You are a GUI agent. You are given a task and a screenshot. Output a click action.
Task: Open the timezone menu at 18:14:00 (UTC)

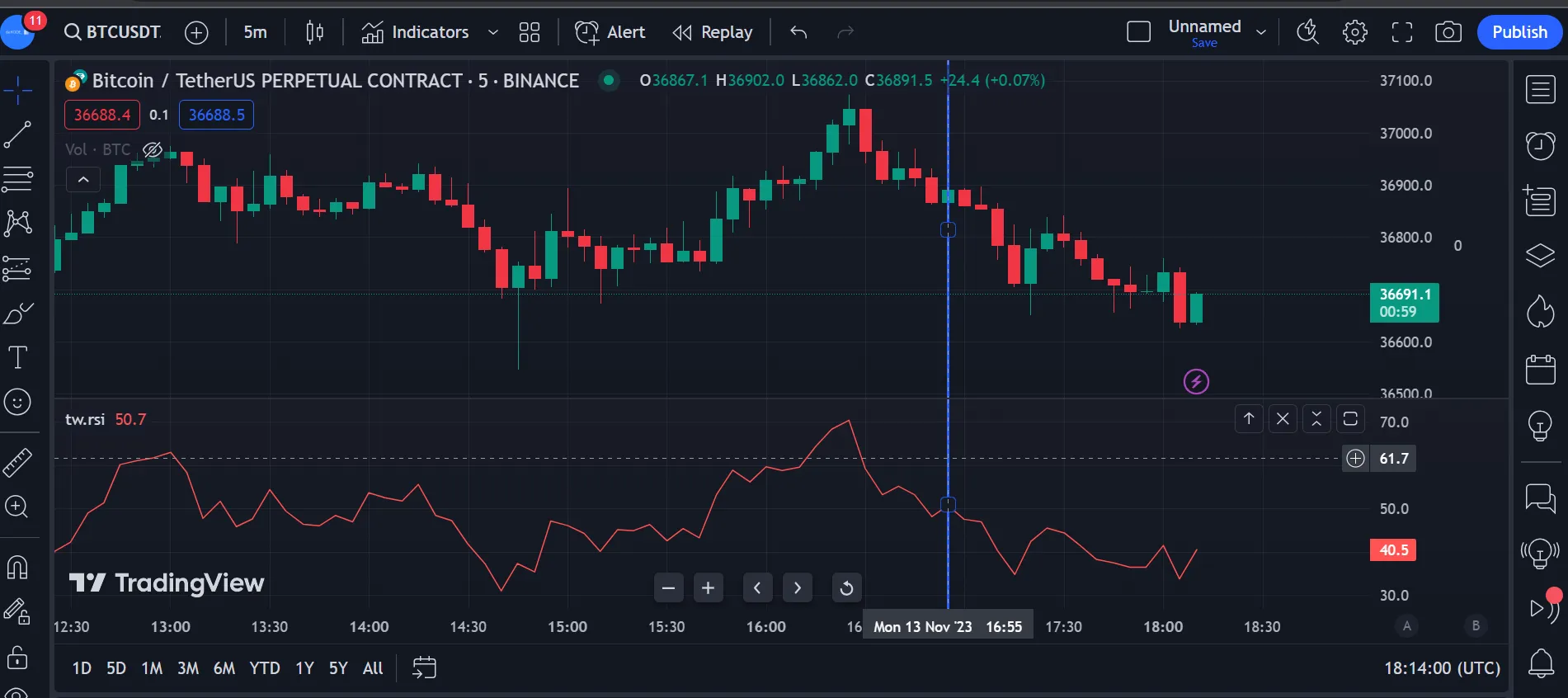pos(1442,668)
